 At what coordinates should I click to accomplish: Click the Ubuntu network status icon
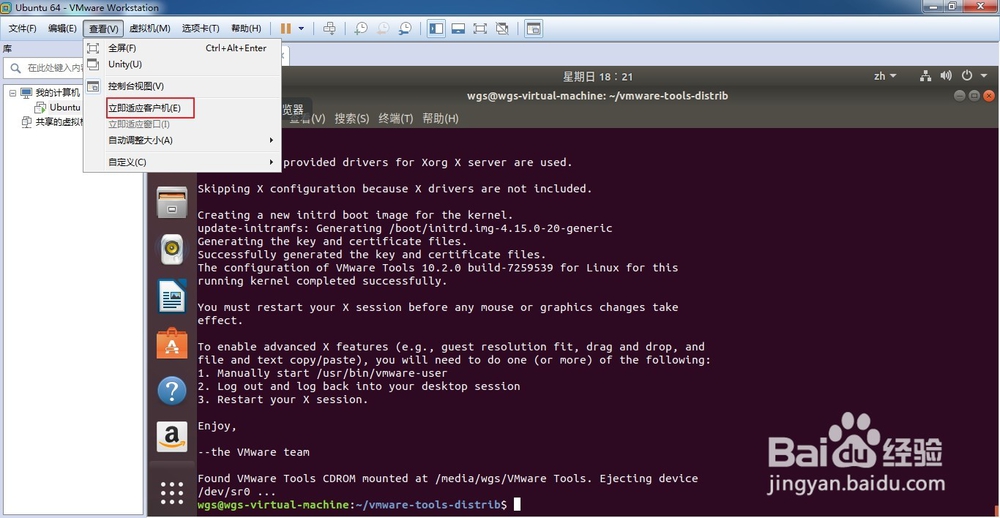tap(925, 76)
